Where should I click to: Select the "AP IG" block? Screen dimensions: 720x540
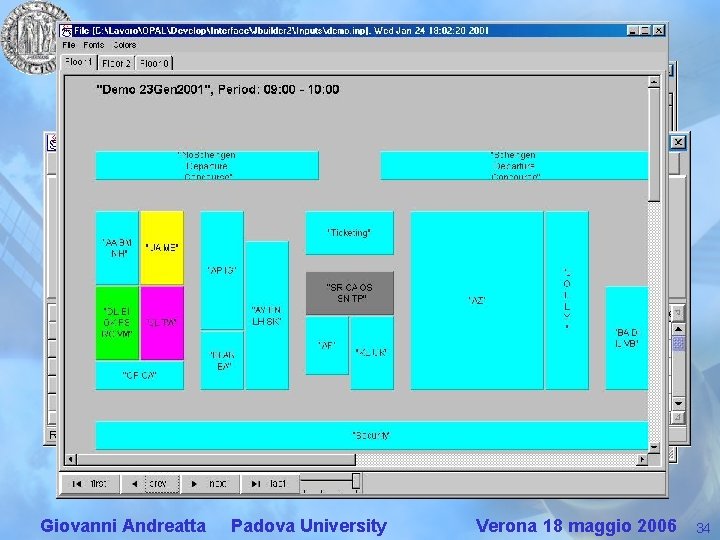(x=222, y=270)
